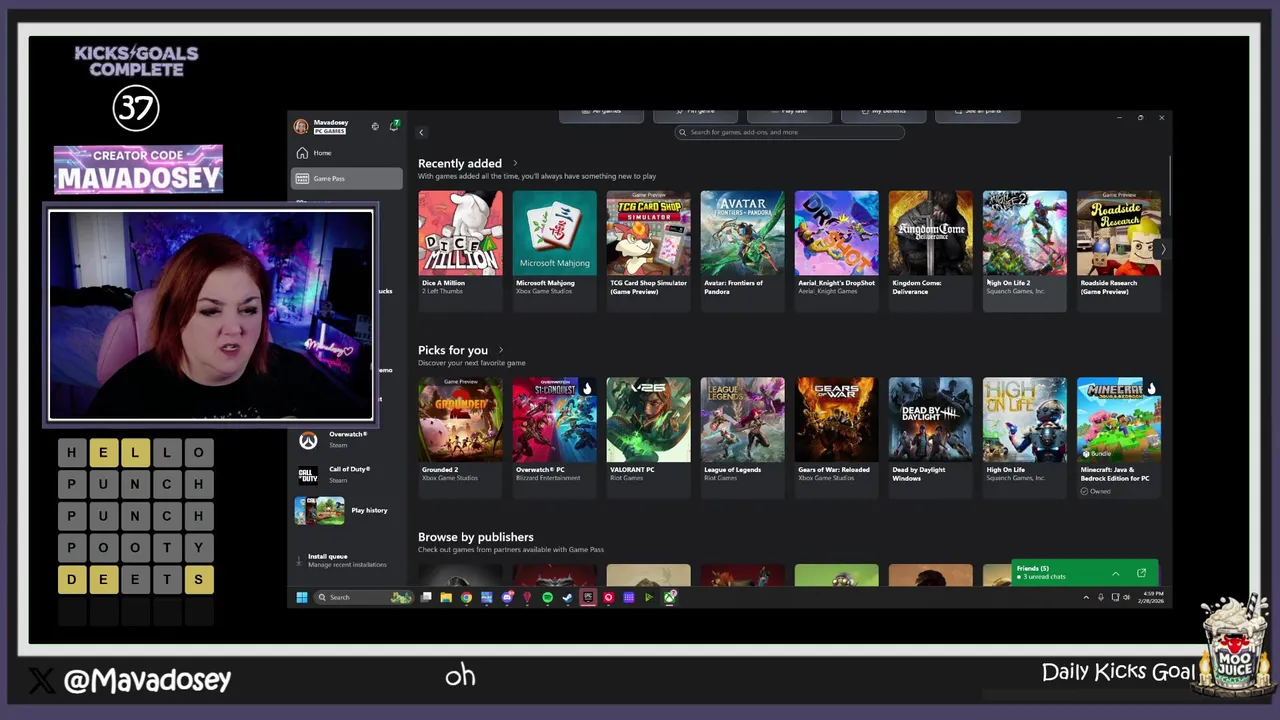
Task: Open the notifications bell icon
Action: [x=394, y=126]
